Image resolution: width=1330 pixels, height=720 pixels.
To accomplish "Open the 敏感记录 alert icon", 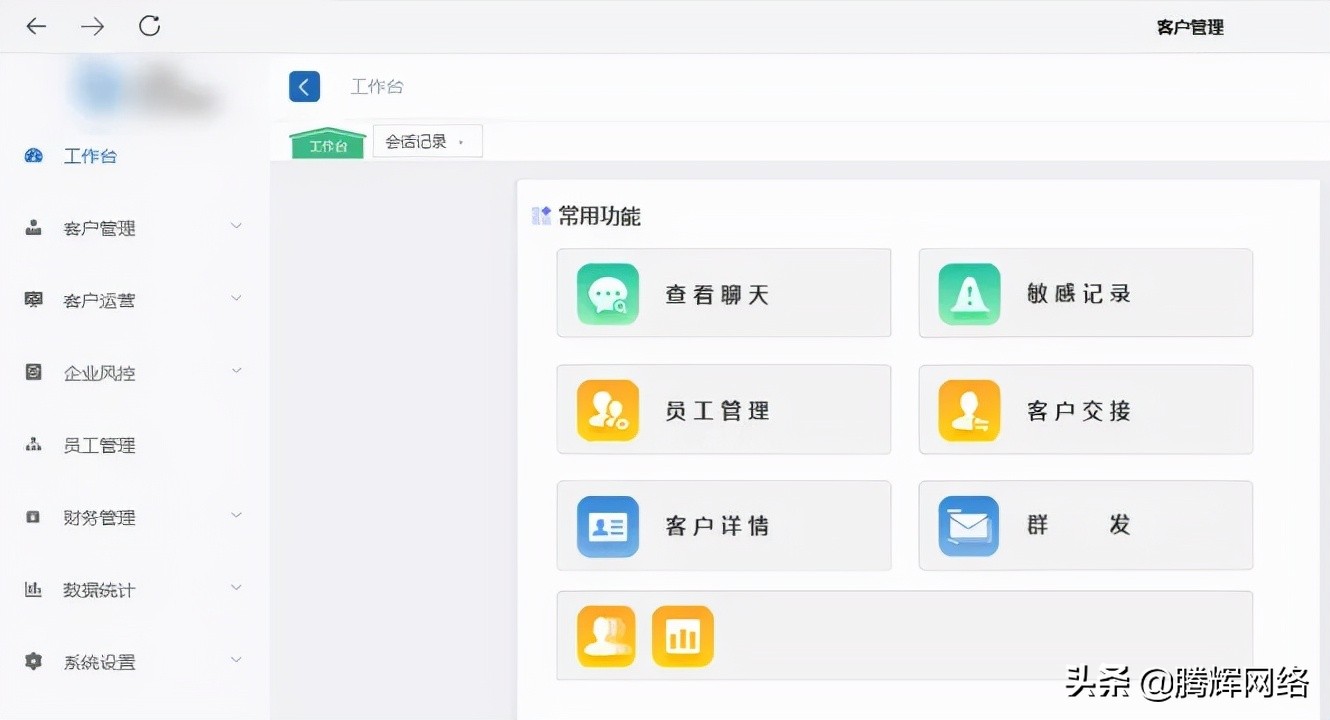I will tap(969, 292).
